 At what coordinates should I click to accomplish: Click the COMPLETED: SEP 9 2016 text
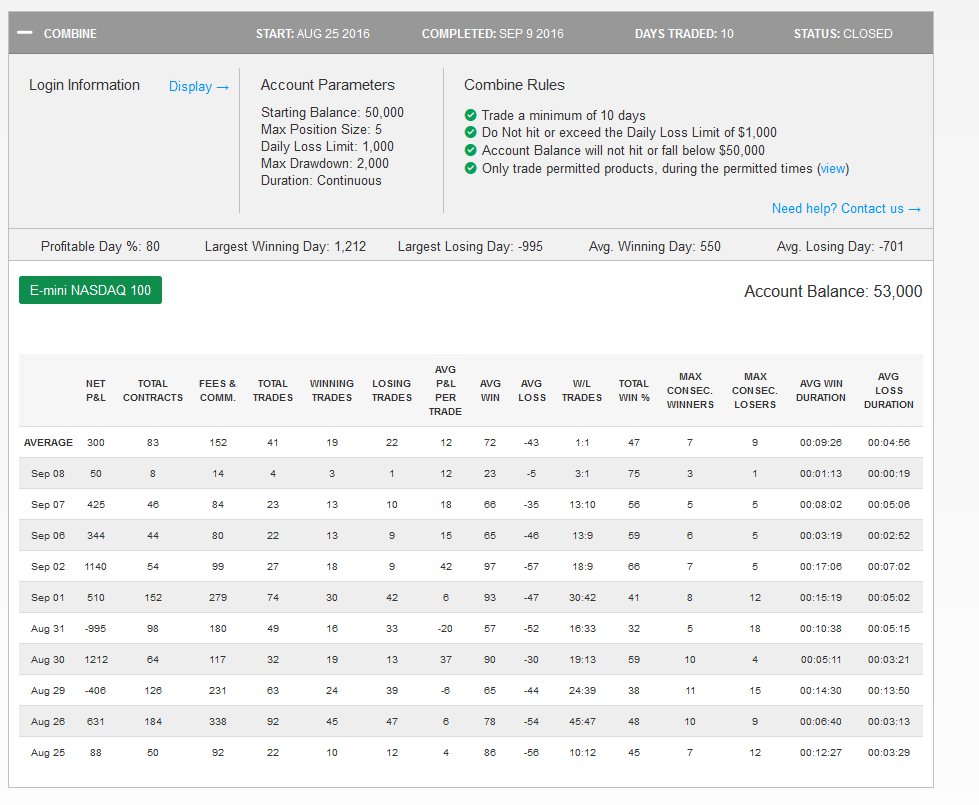click(x=493, y=34)
